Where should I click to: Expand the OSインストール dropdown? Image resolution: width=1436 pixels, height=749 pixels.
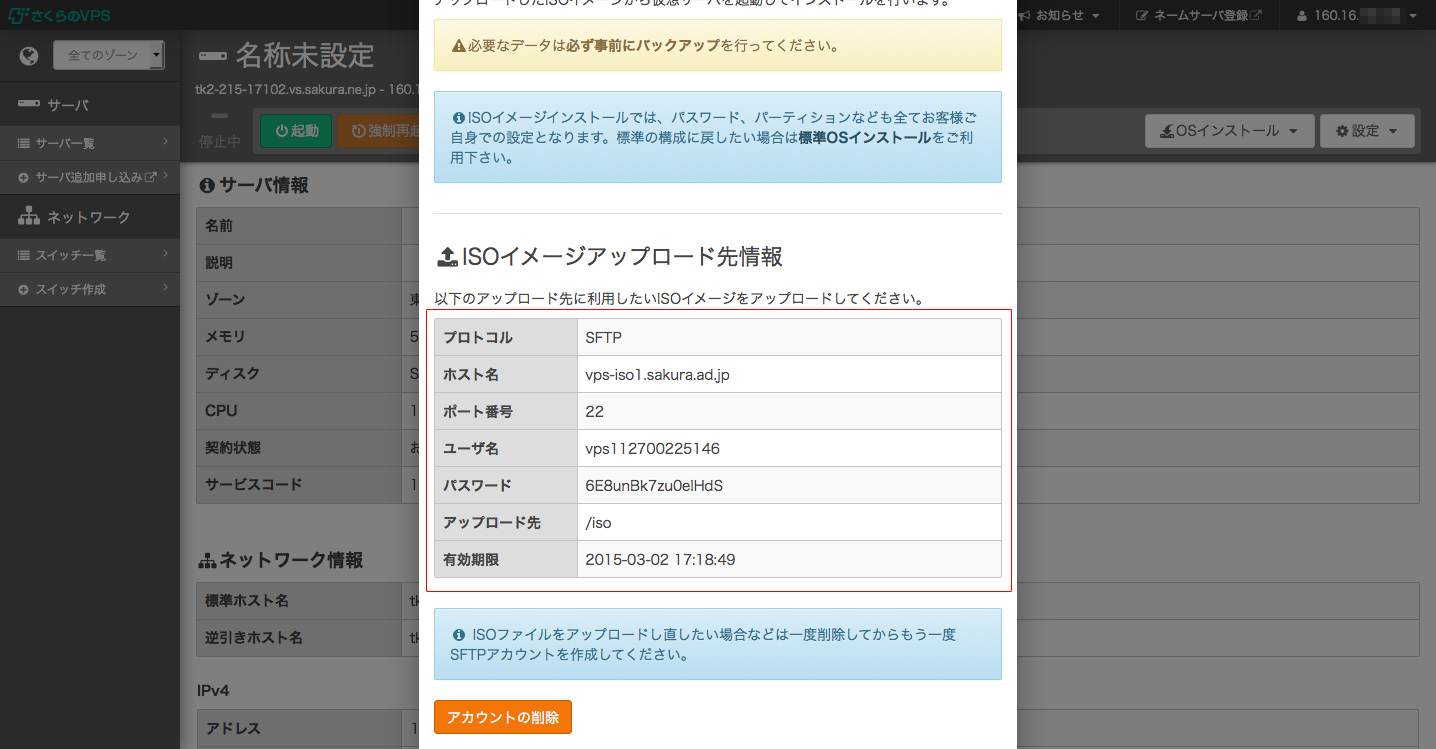(x=1229, y=131)
